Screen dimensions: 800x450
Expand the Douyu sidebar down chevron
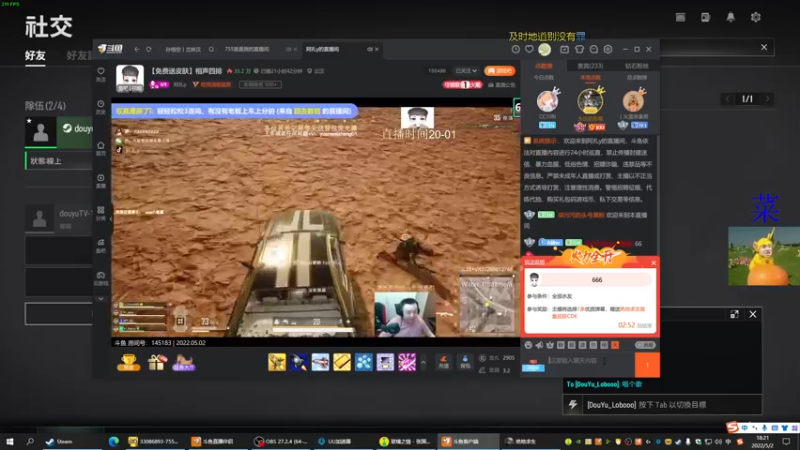pos(101,299)
